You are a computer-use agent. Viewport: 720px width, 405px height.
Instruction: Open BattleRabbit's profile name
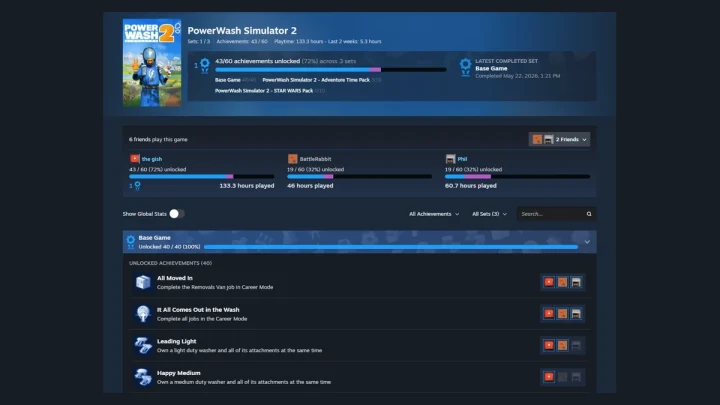click(315, 159)
